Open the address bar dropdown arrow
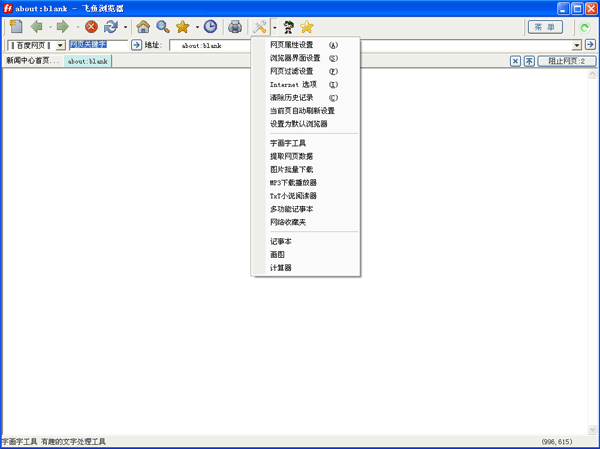600x449 pixels. 577,46
